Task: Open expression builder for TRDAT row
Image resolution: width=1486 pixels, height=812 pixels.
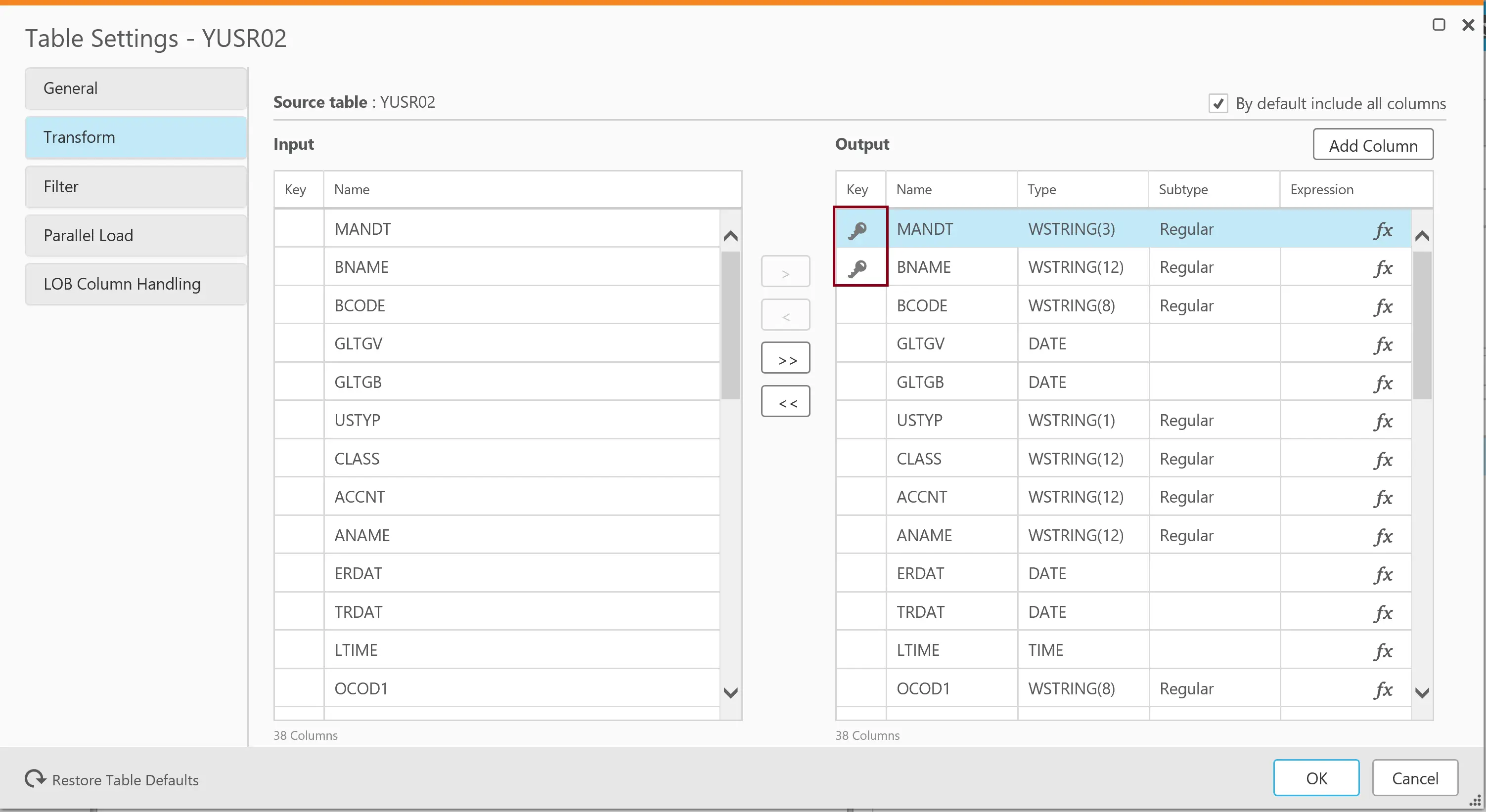Action: 1383,612
